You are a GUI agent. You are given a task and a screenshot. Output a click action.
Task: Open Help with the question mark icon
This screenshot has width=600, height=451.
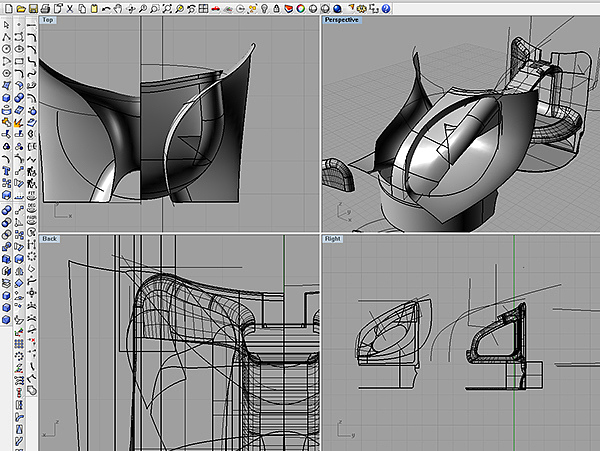click(385, 8)
